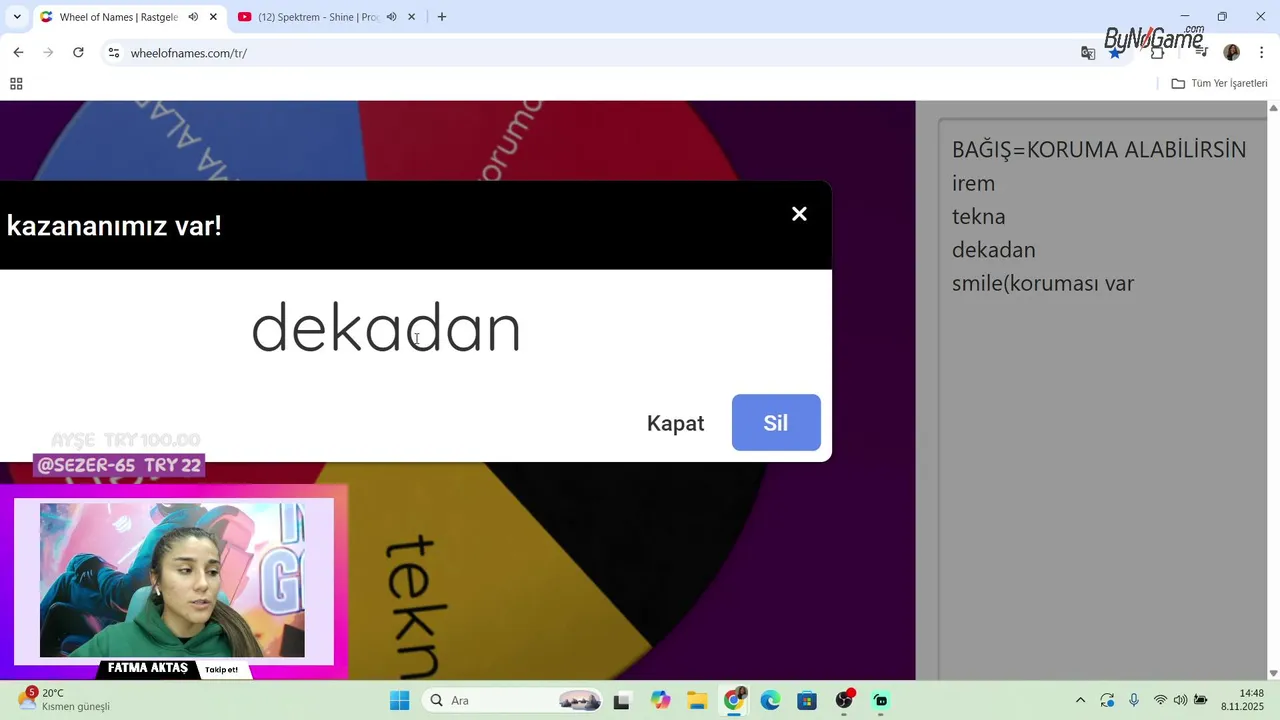
Task: Open OBS Studio from the taskbar
Action: (x=844, y=700)
